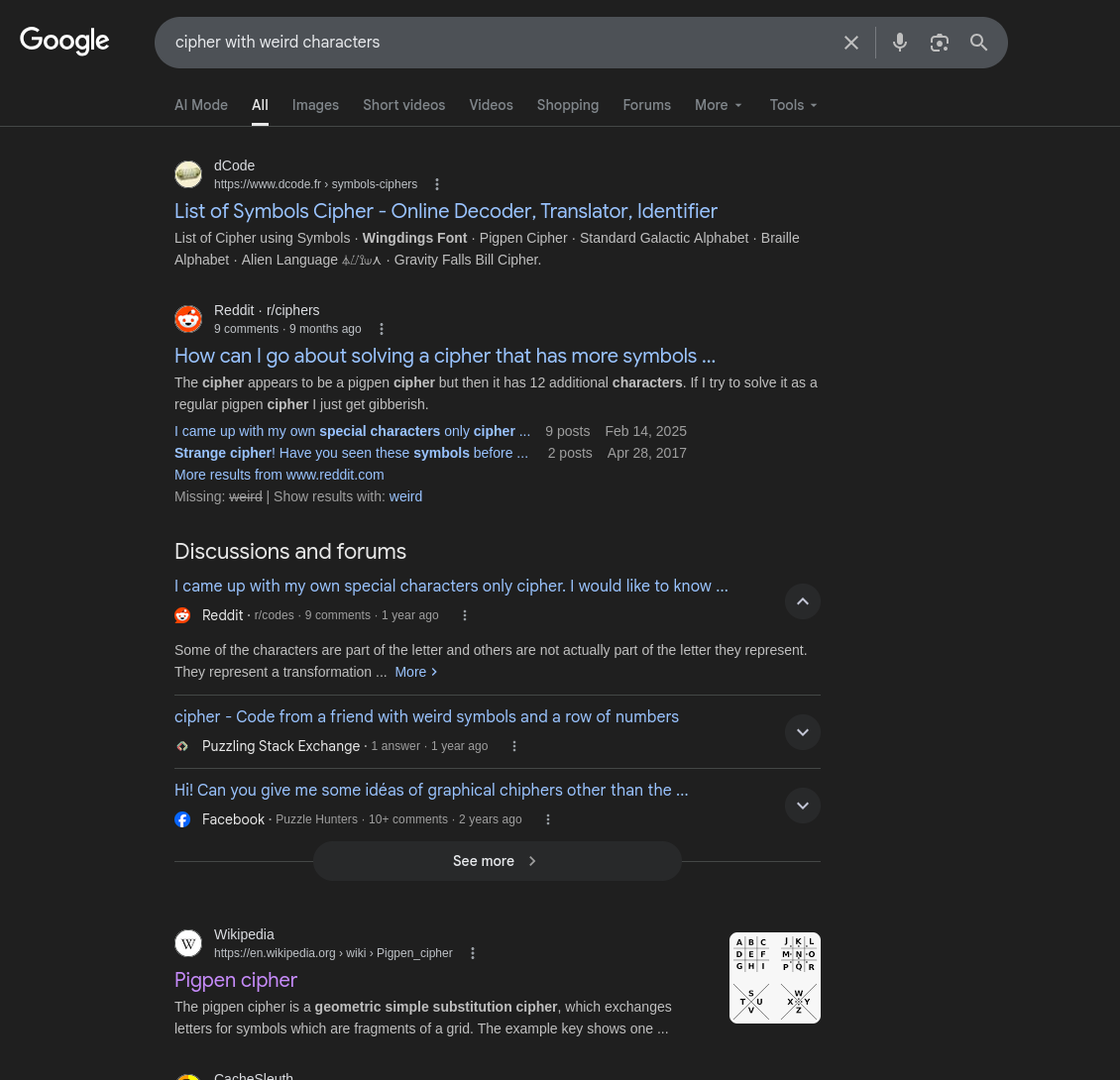Viewport: 1120px width, 1080px height.
Task: Open the Short videos tab
Action: [403, 105]
